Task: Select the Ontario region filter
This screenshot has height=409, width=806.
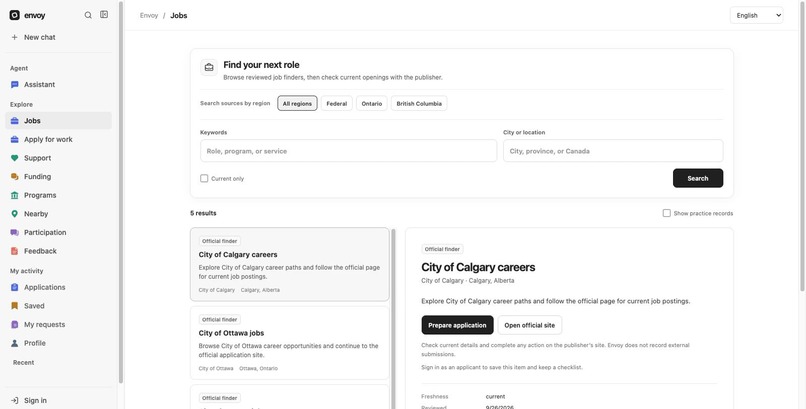Action: click(x=372, y=103)
